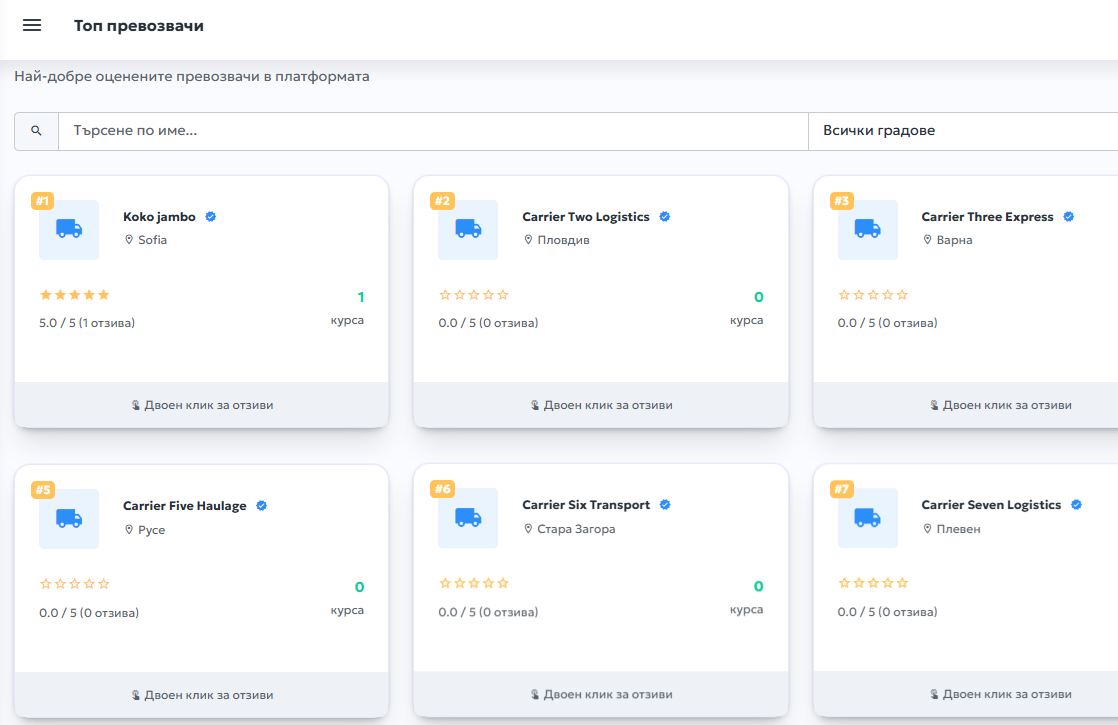The image size is (1118, 725).
Task: Click the Carrier Two Logistics name
Action: (x=586, y=217)
